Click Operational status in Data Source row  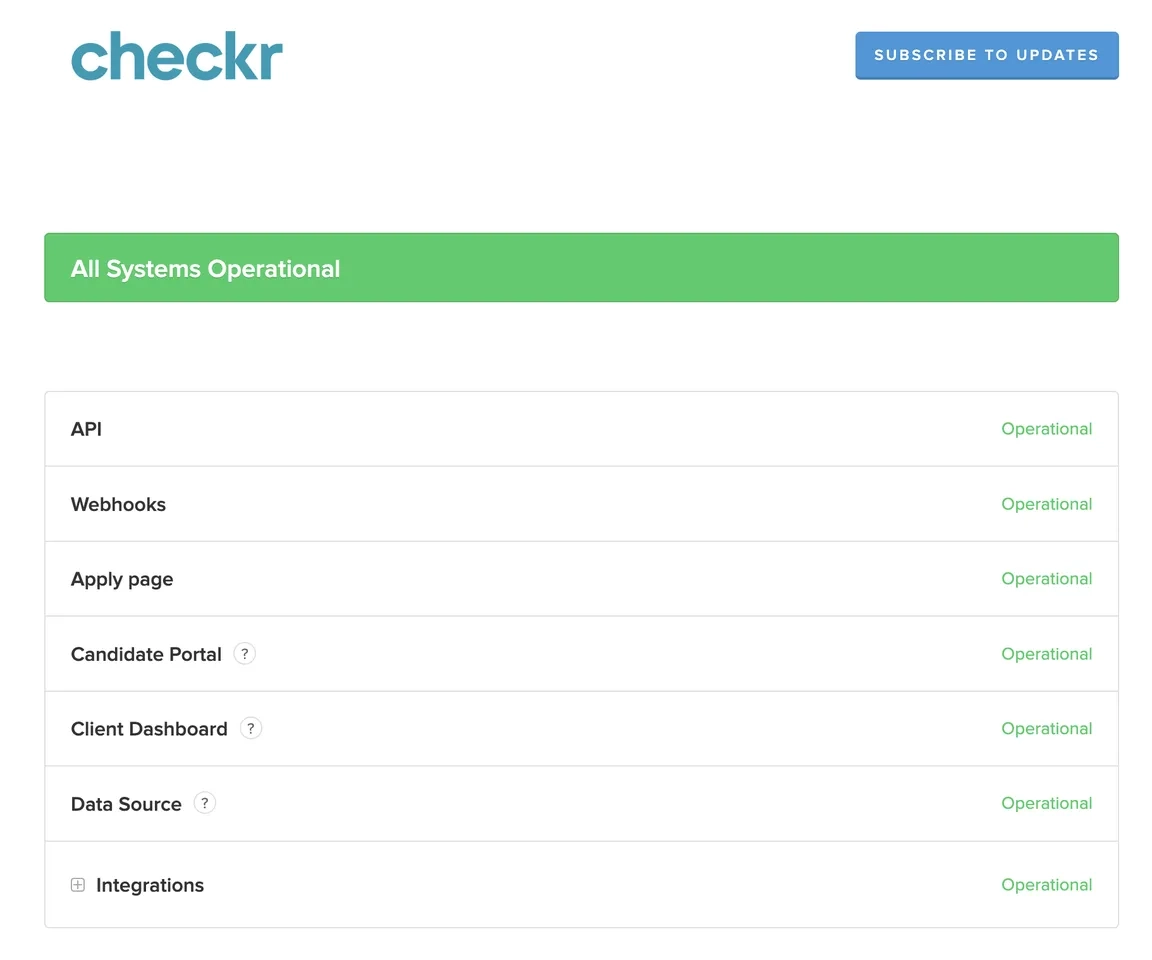[x=1047, y=804]
